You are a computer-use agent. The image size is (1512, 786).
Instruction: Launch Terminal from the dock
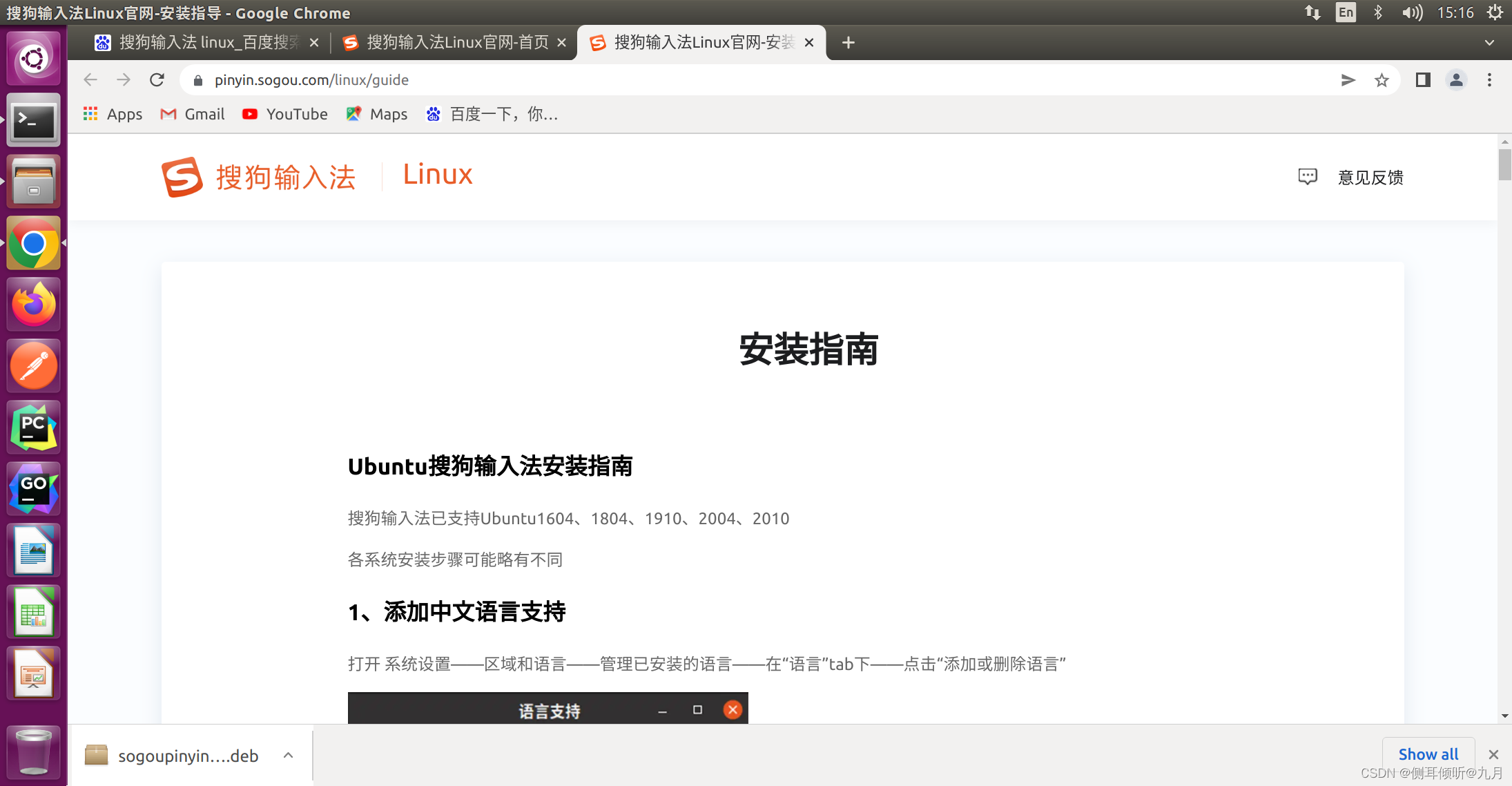[33, 120]
